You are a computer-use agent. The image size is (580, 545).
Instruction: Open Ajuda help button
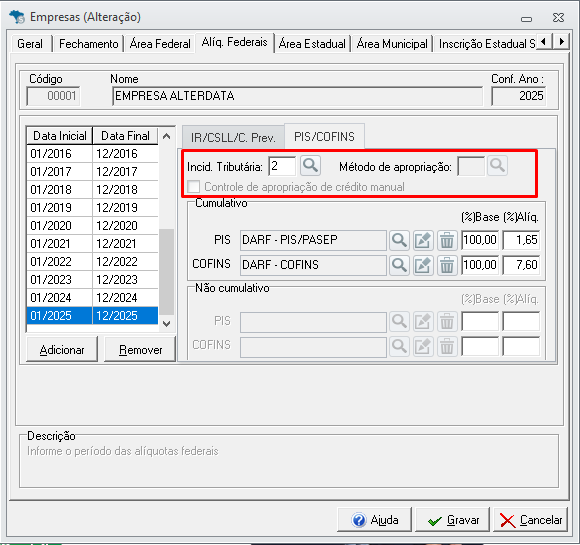374,520
